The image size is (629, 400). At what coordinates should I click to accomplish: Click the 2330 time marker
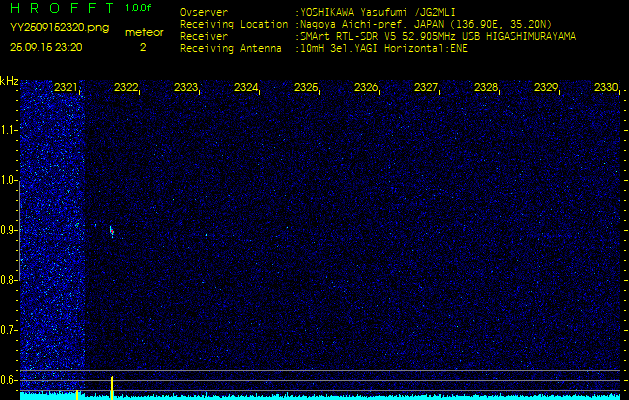[x=605, y=88]
